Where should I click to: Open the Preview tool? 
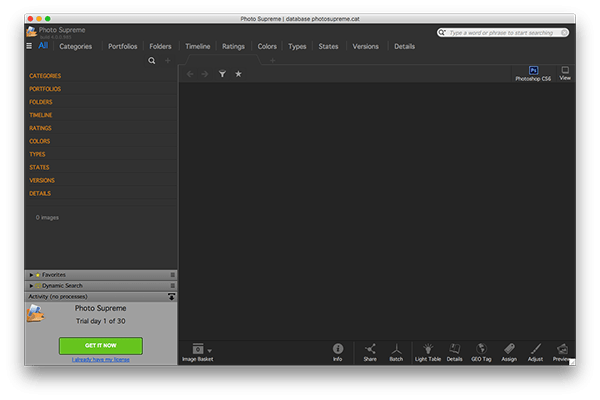pos(562,352)
